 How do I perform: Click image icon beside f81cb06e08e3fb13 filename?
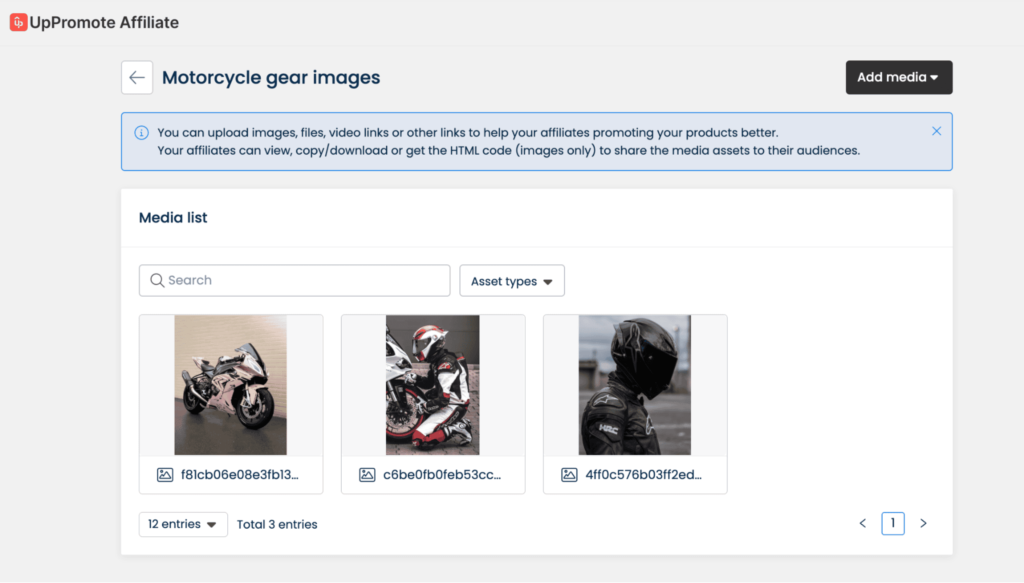165,475
